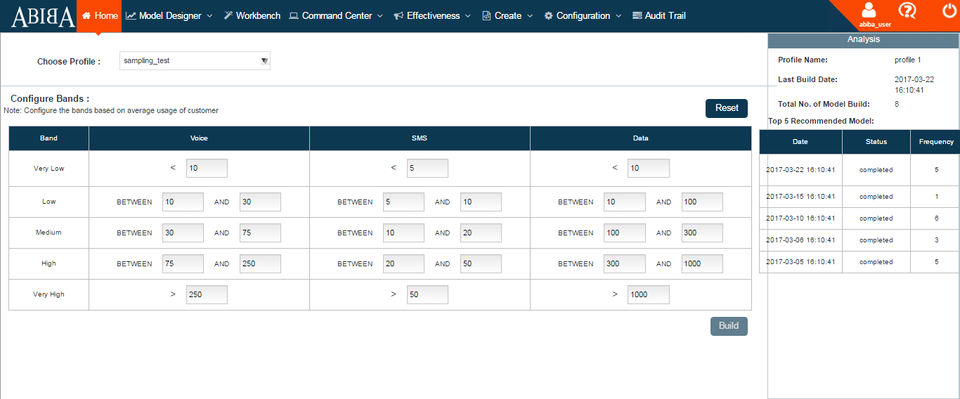960x399 pixels.
Task: Edit Very High Voice threshold field
Action: [x=207, y=295]
